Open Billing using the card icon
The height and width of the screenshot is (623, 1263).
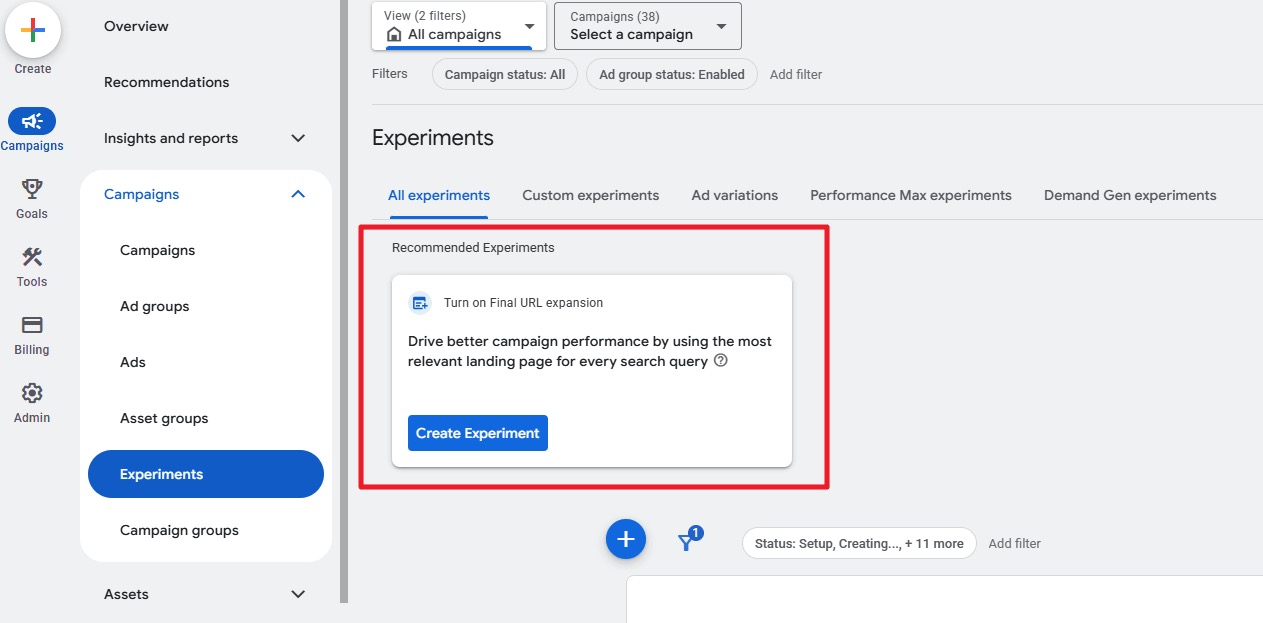pyautogui.click(x=31, y=326)
